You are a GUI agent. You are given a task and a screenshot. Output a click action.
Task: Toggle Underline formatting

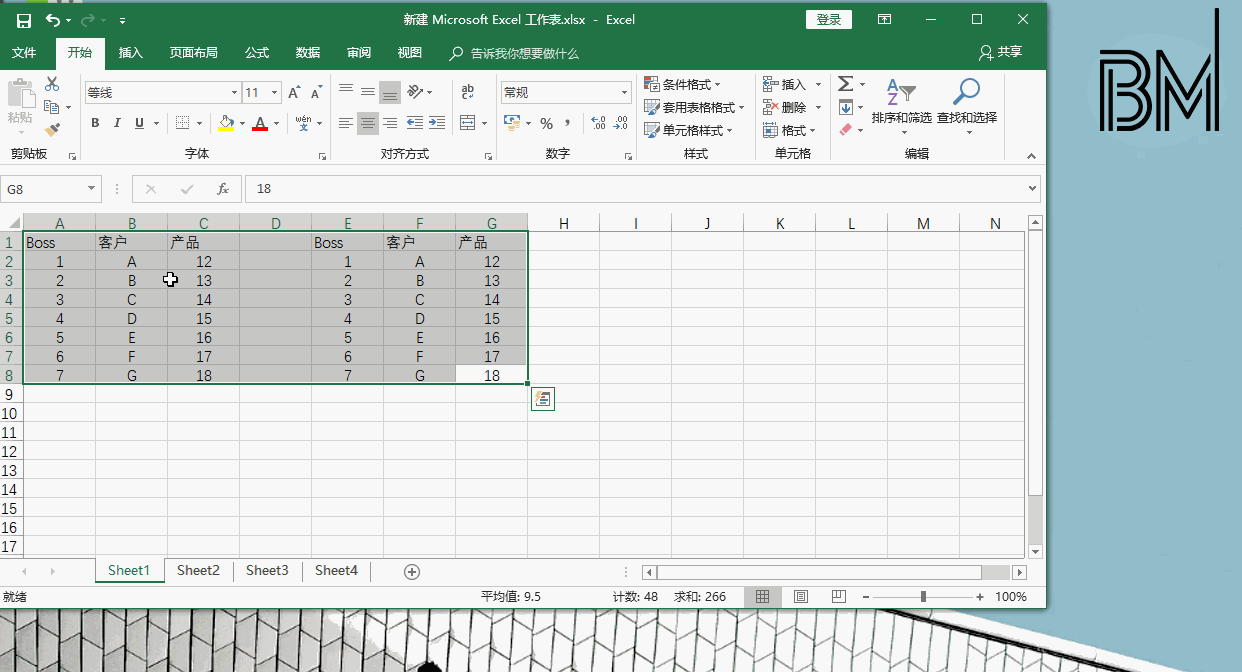tap(139, 123)
